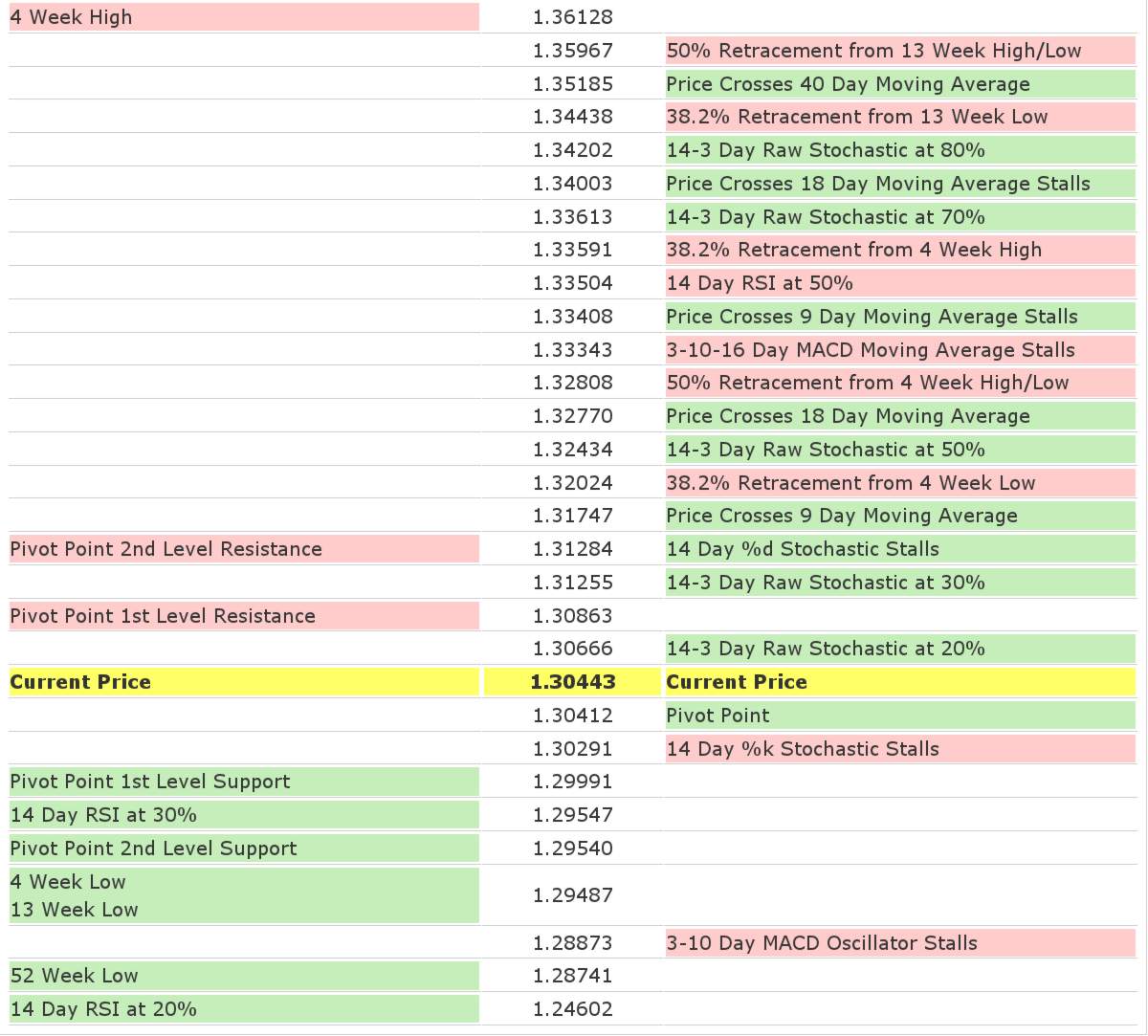Click the green 'Pivot Point' entry
The image size is (1148, 1036).
pos(718,716)
